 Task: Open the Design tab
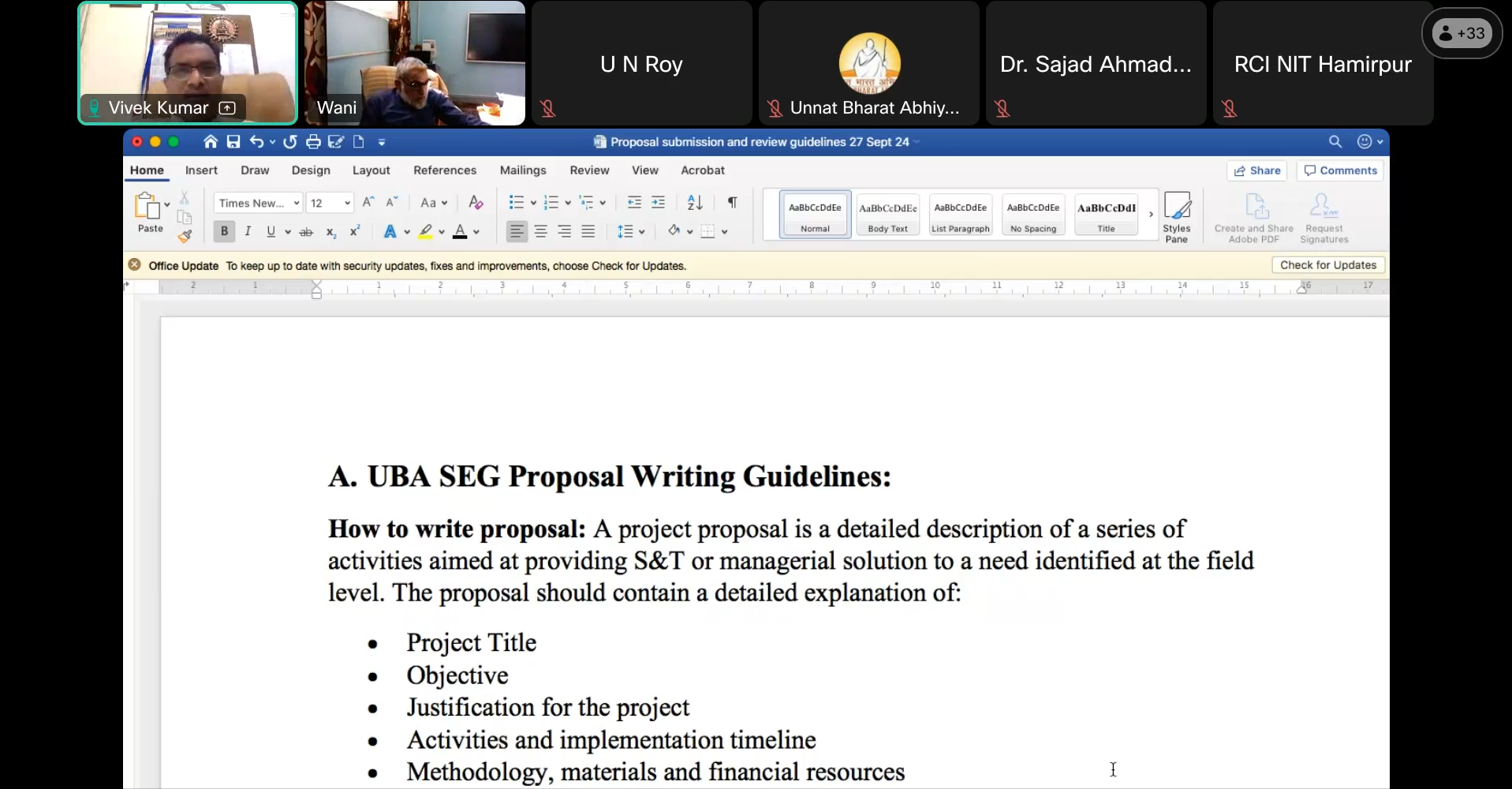tap(311, 170)
